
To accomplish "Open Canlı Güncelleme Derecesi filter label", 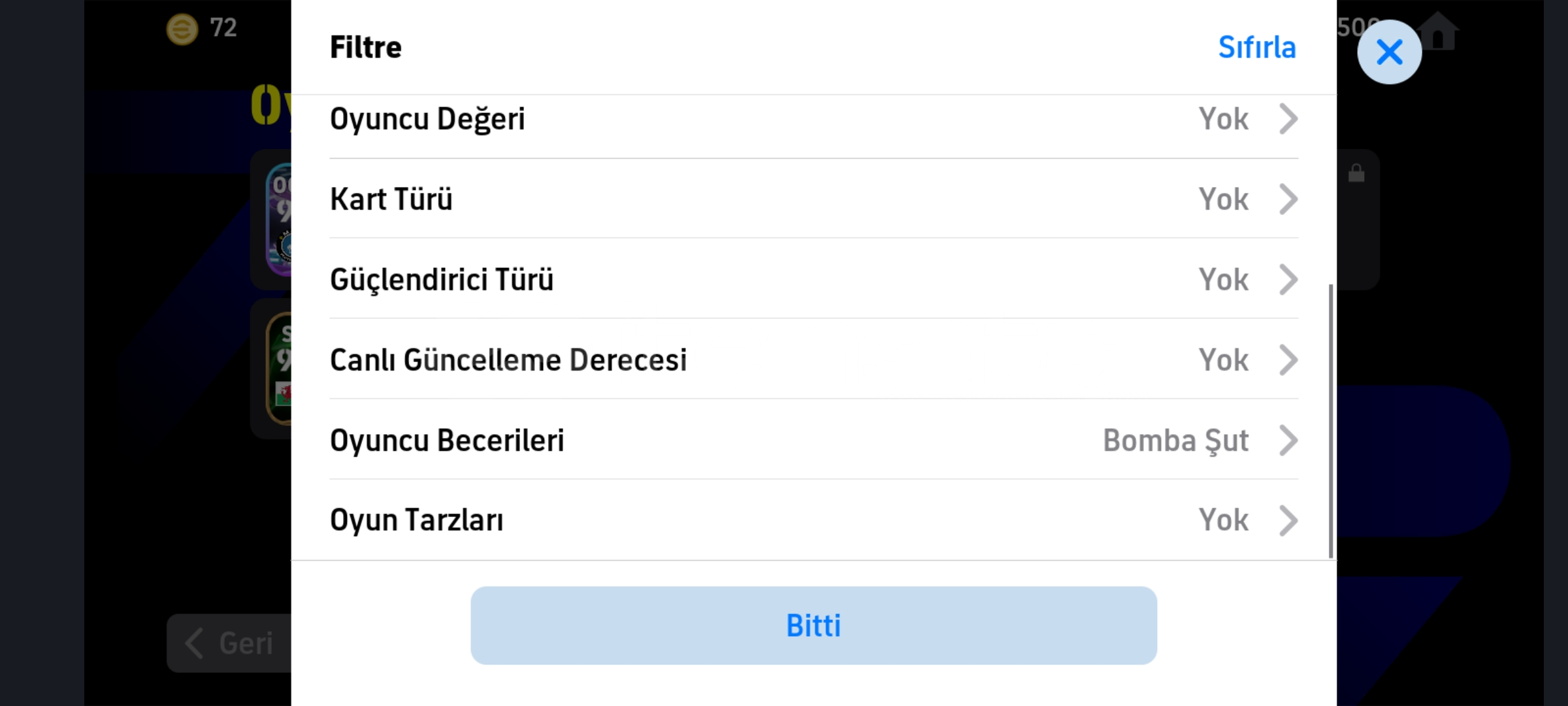I will 508,360.
